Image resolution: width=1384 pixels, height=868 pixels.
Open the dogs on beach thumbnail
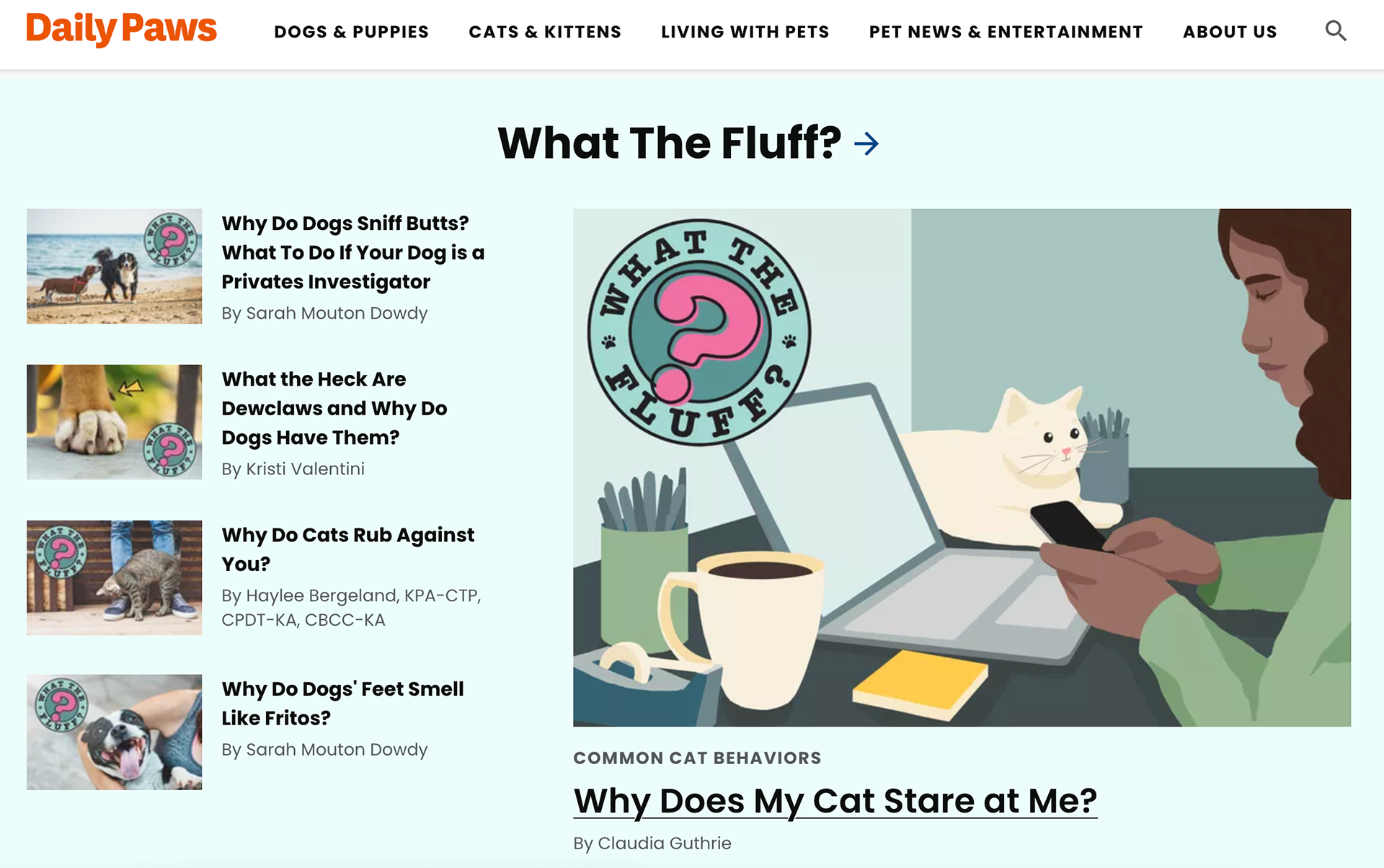pyautogui.click(x=115, y=266)
